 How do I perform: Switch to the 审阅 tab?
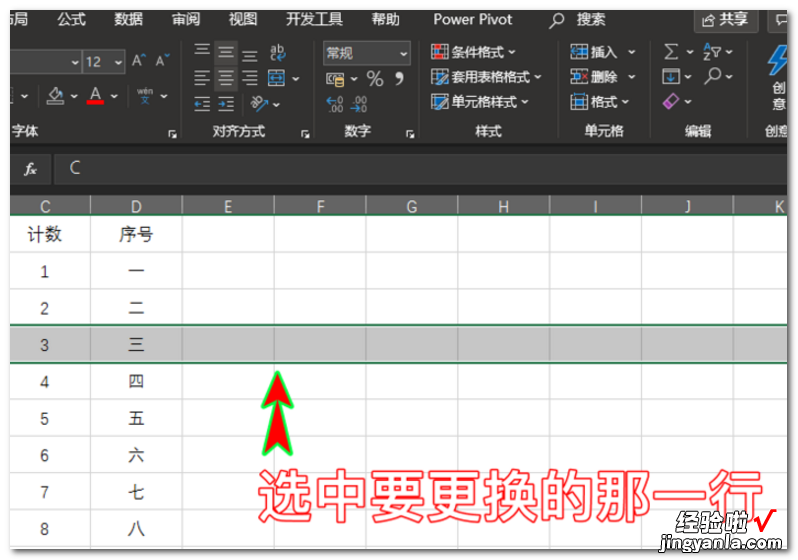(186, 19)
